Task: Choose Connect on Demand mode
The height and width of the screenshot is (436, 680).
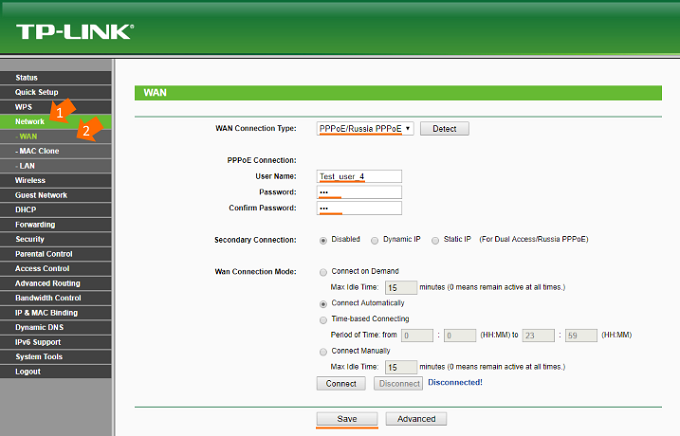Action: (x=322, y=272)
